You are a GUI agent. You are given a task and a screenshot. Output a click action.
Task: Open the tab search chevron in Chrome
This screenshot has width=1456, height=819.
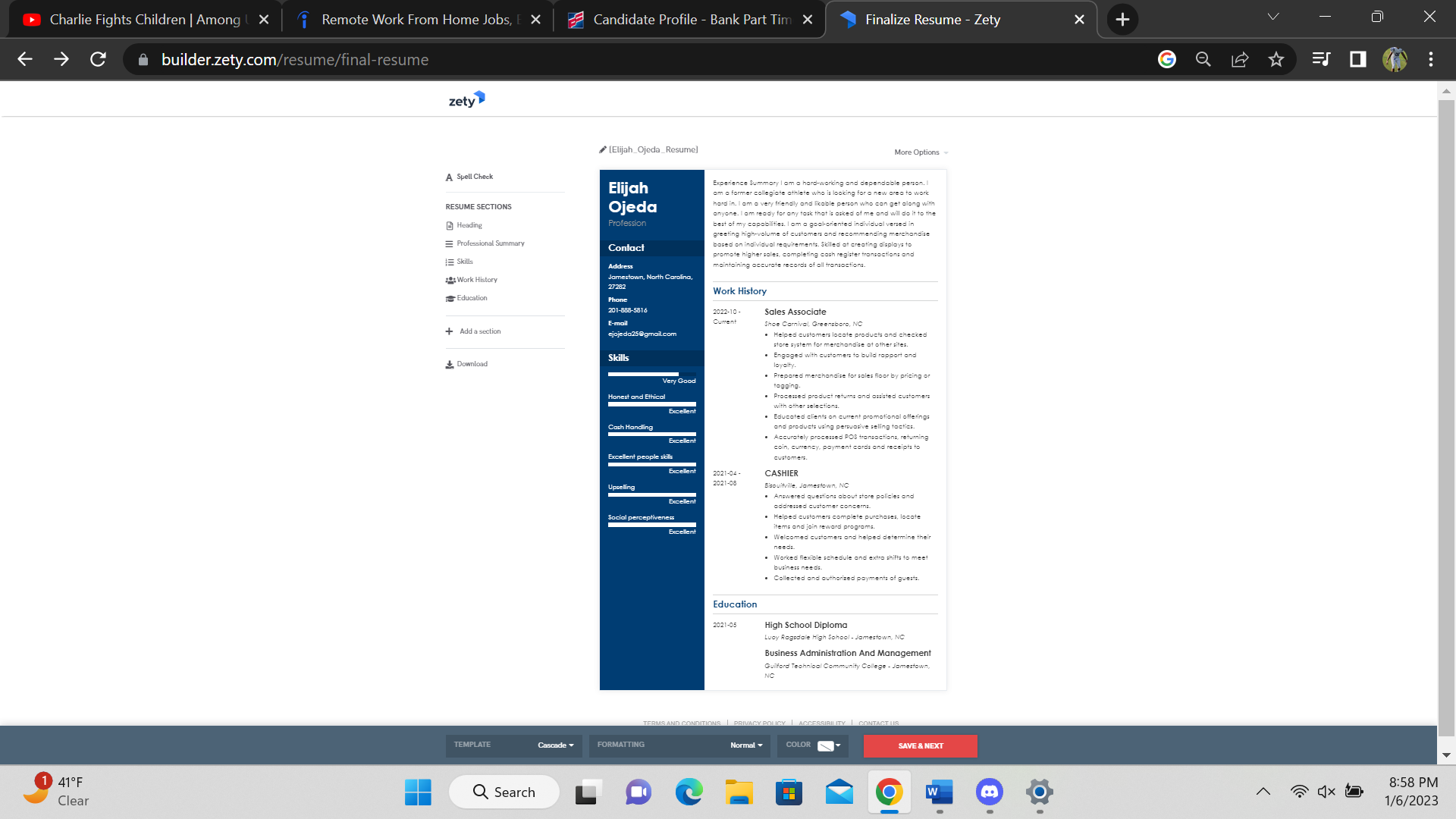(x=1273, y=17)
